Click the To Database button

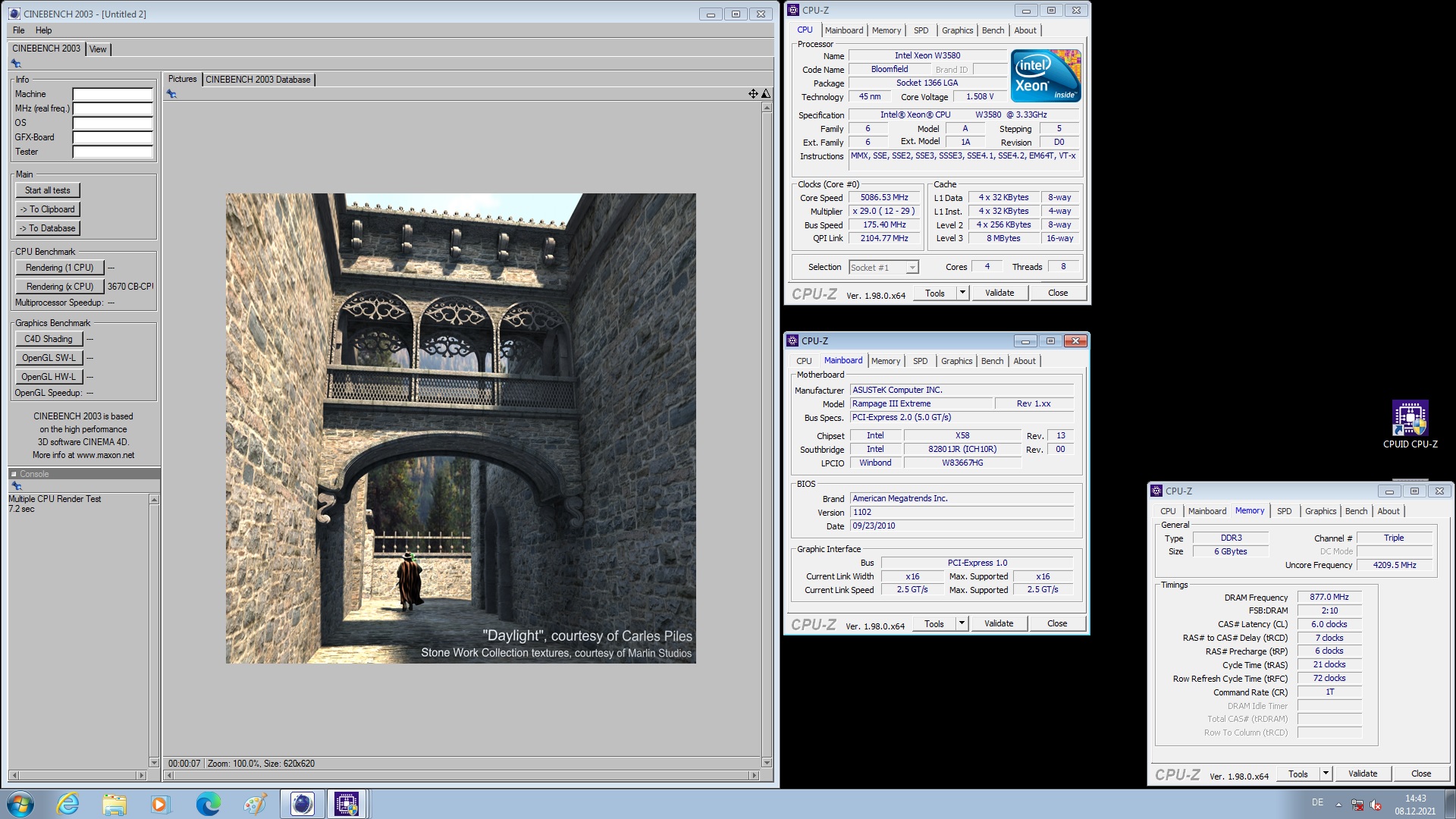tap(48, 228)
